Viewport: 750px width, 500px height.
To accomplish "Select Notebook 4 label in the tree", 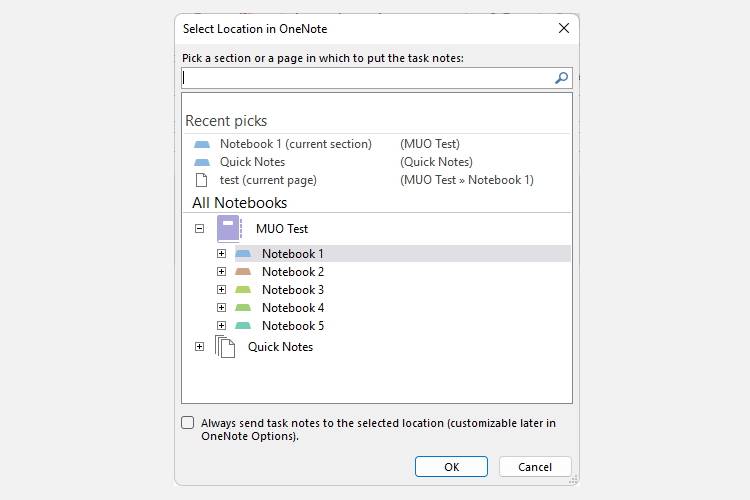I will tap(293, 308).
